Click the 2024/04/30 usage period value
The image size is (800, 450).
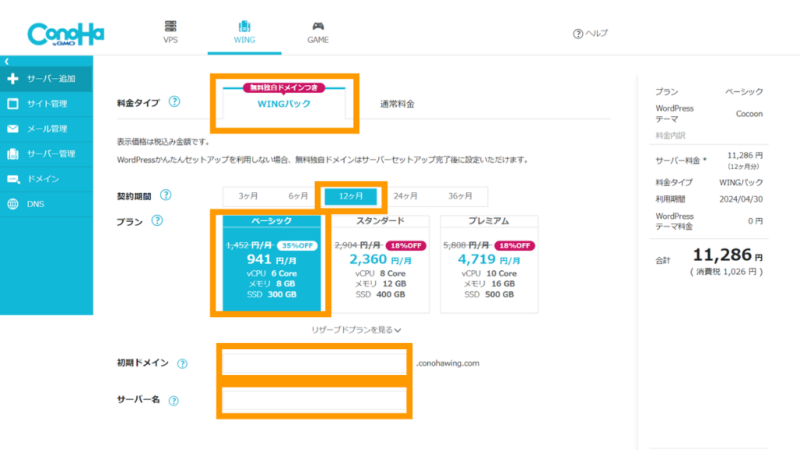[741, 199]
